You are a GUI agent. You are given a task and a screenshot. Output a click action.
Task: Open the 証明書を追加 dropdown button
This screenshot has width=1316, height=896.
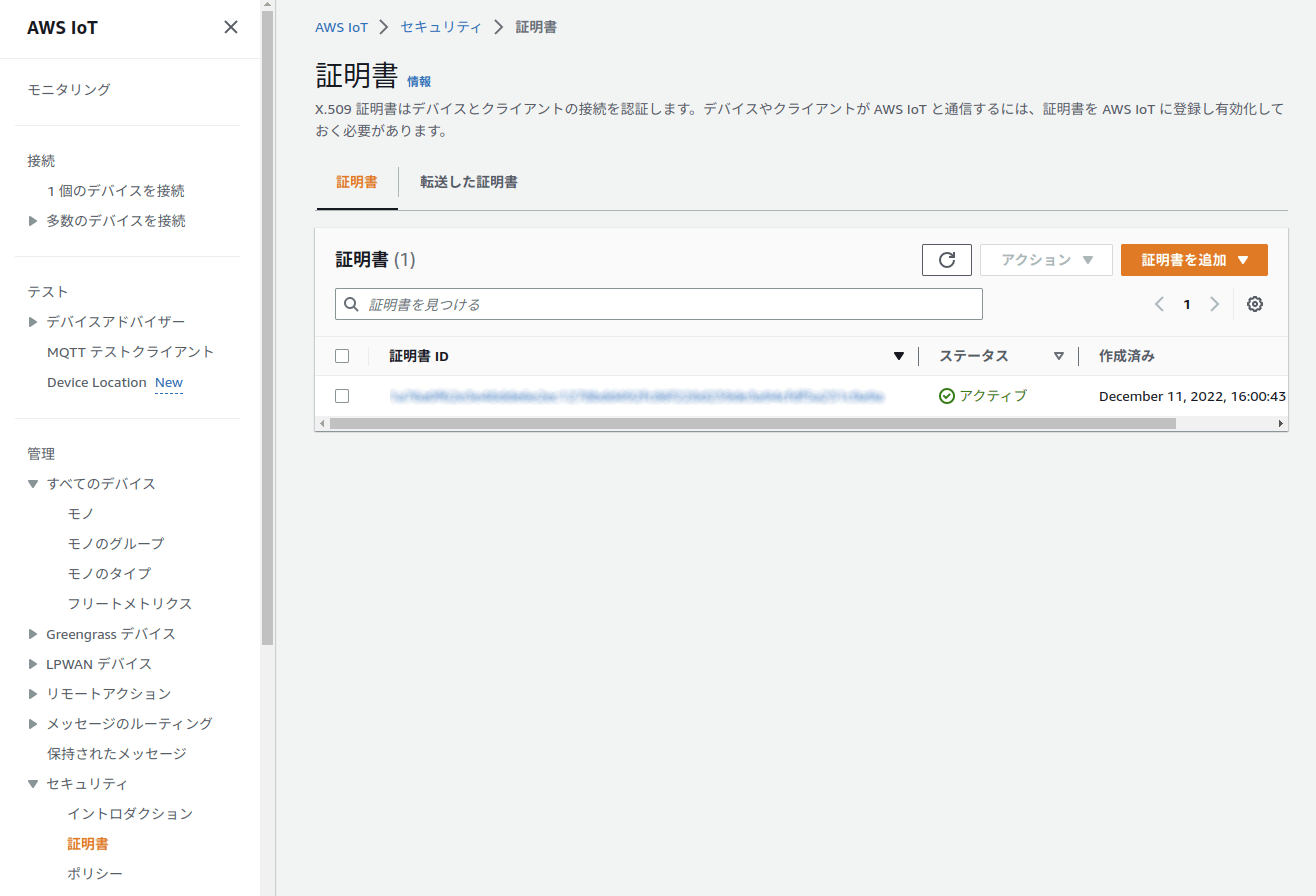(x=1194, y=260)
